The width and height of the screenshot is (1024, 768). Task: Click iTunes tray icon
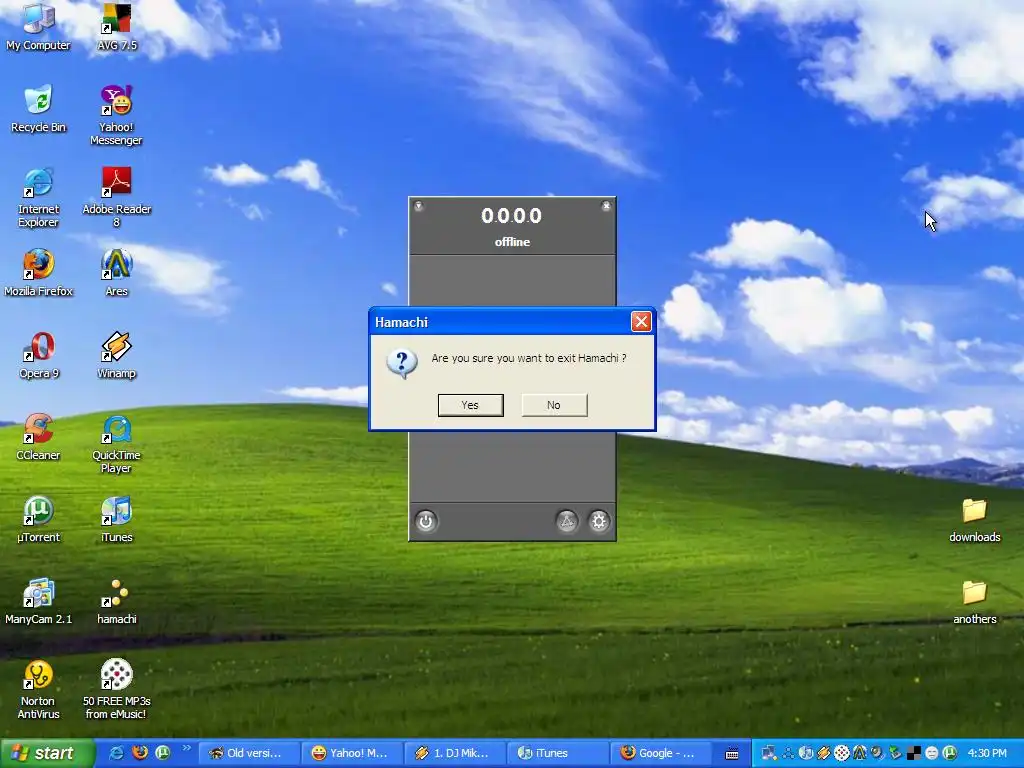[x=806, y=754]
